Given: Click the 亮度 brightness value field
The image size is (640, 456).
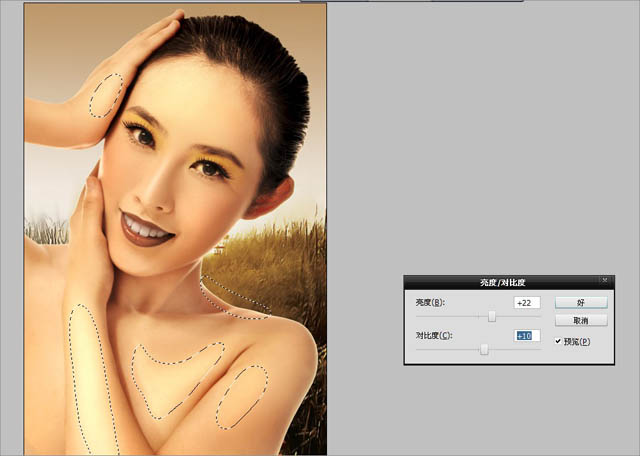Looking at the screenshot, I should 527,303.
